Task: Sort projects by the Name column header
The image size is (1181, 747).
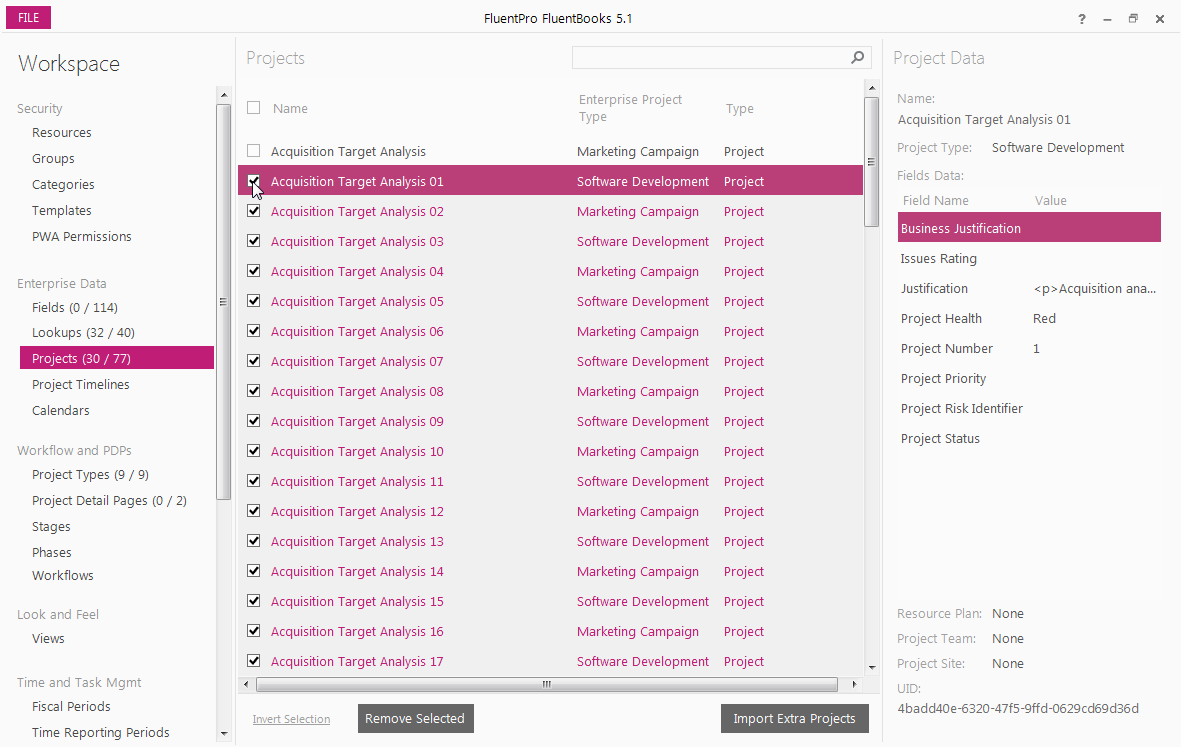Action: [290, 108]
